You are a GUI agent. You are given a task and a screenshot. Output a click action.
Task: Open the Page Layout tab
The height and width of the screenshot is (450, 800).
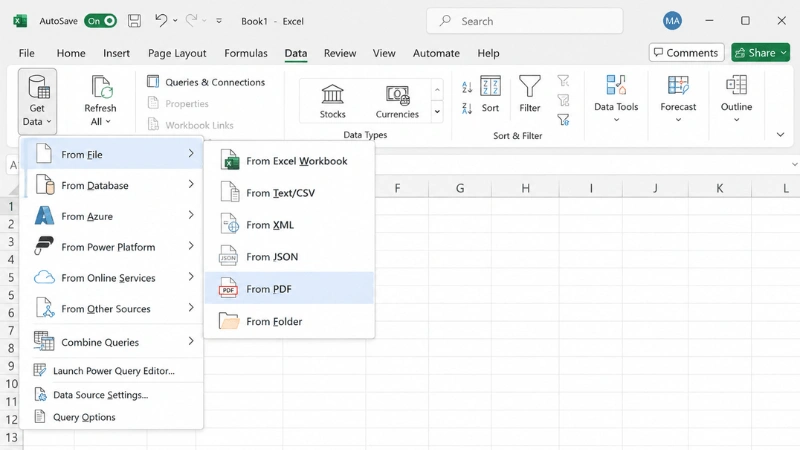click(x=177, y=53)
